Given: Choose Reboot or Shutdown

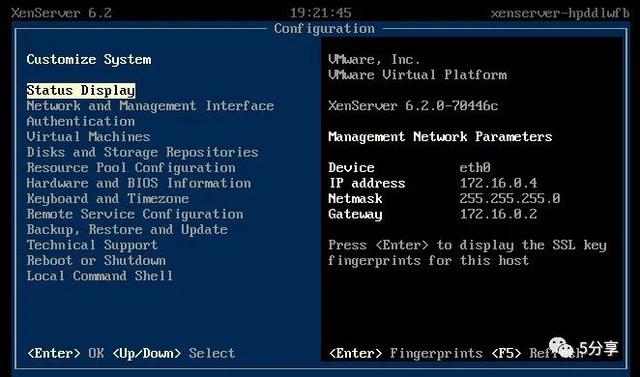Looking at the screenshot, I should point(96,260).
